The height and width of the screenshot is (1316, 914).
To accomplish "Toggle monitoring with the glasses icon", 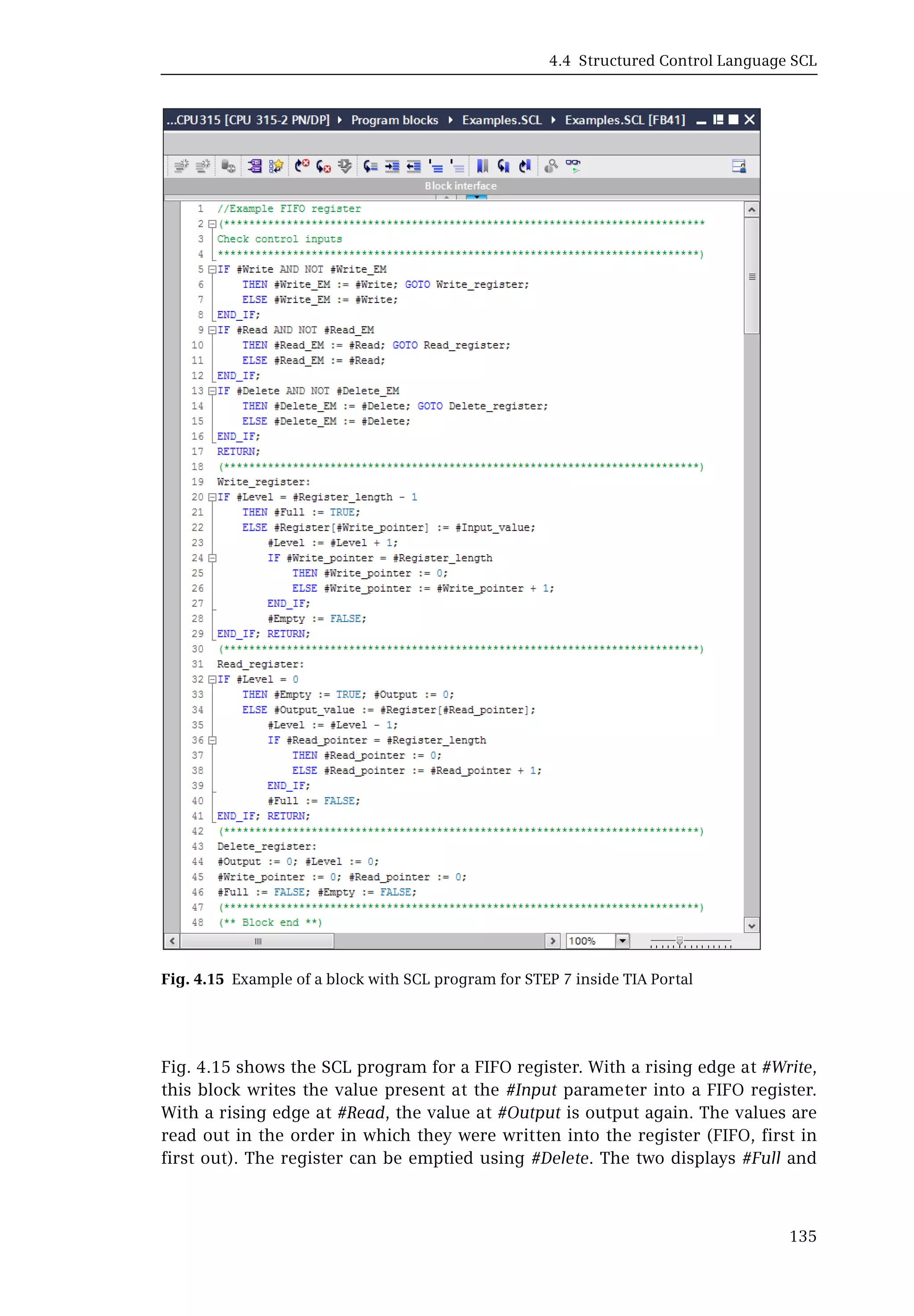I will pyautogui.click(x=573, y=166).
